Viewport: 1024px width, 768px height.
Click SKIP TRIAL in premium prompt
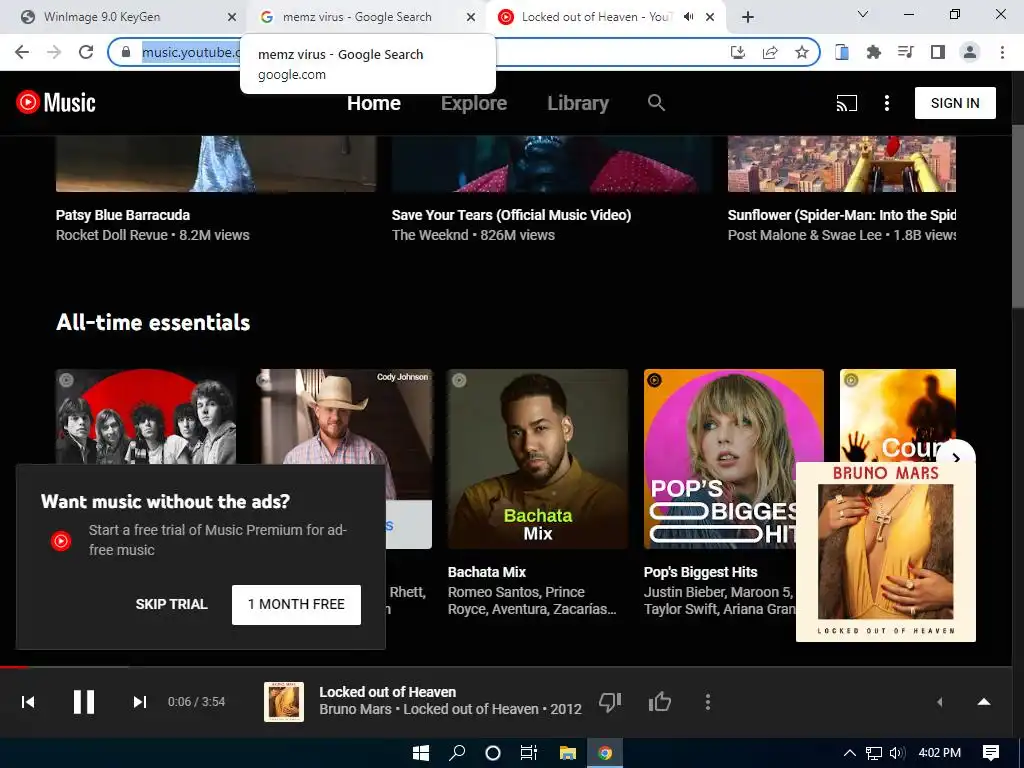[x=171, y=604]
